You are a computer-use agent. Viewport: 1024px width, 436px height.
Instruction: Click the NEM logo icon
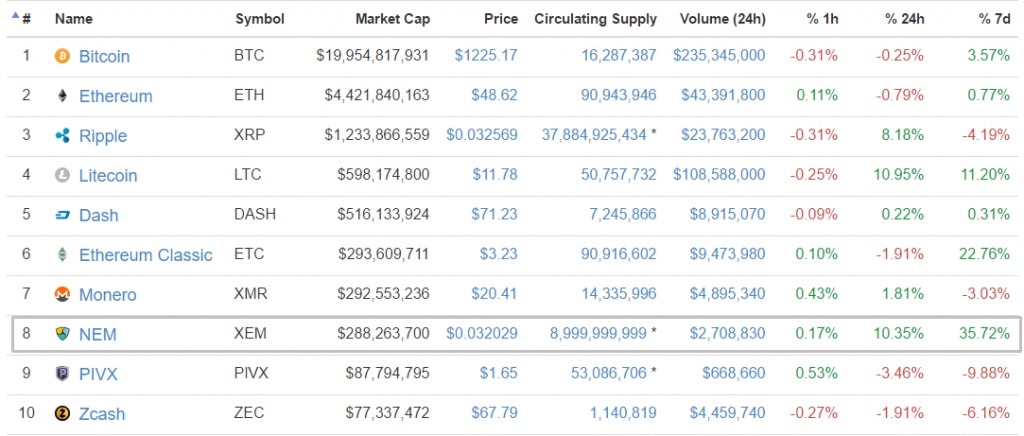click(x=62, y=334)
